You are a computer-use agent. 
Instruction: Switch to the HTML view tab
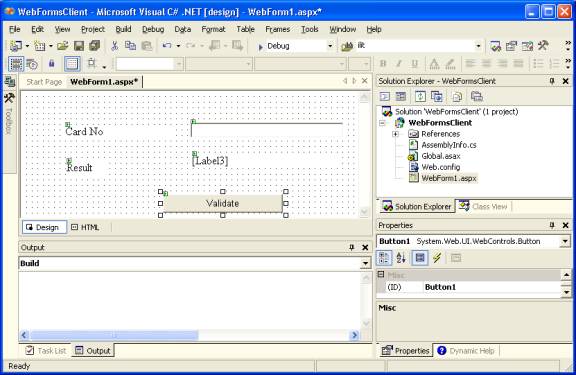coord(85,227)
